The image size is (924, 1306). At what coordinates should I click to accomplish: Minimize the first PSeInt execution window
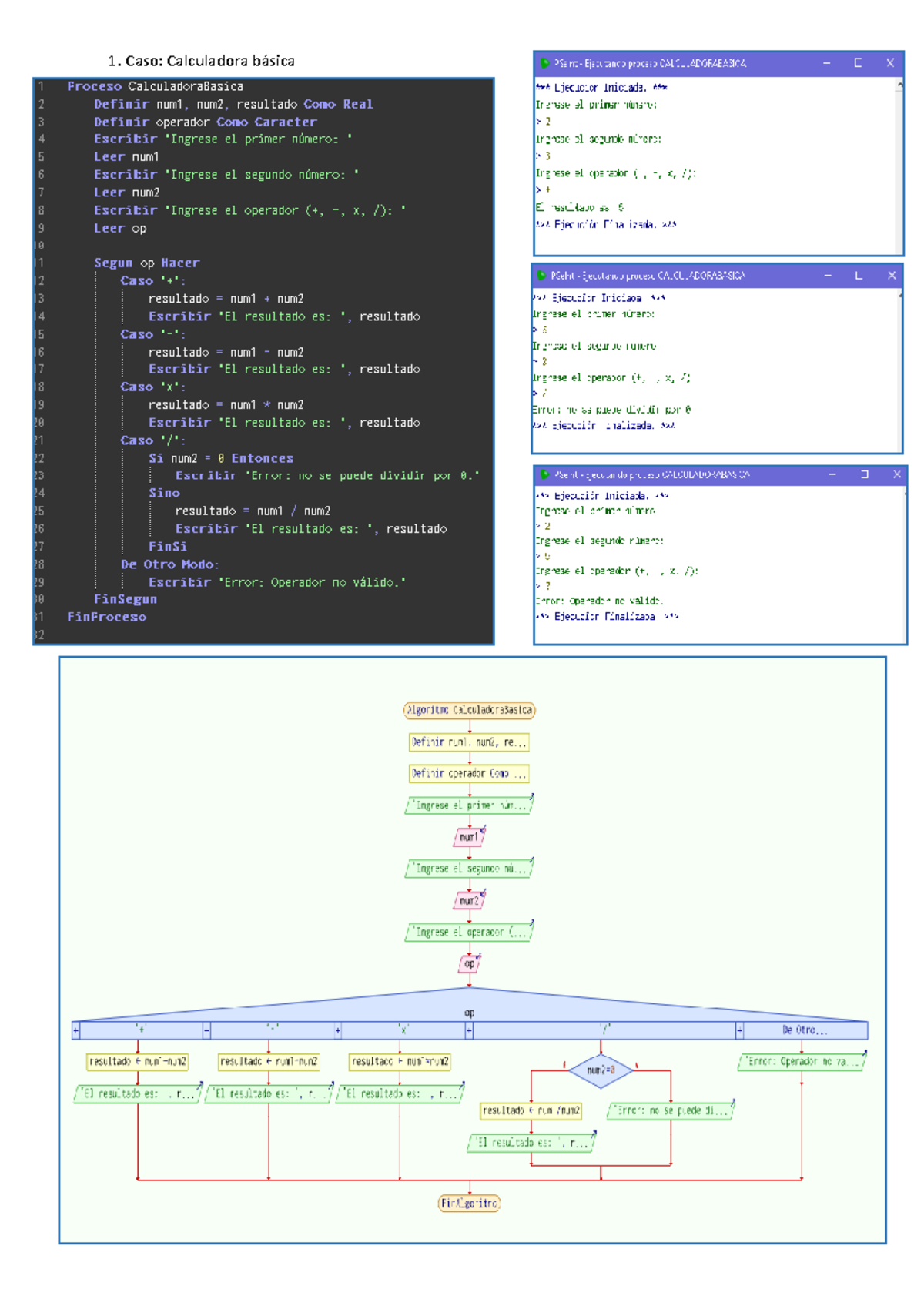(x=826, y=63)
